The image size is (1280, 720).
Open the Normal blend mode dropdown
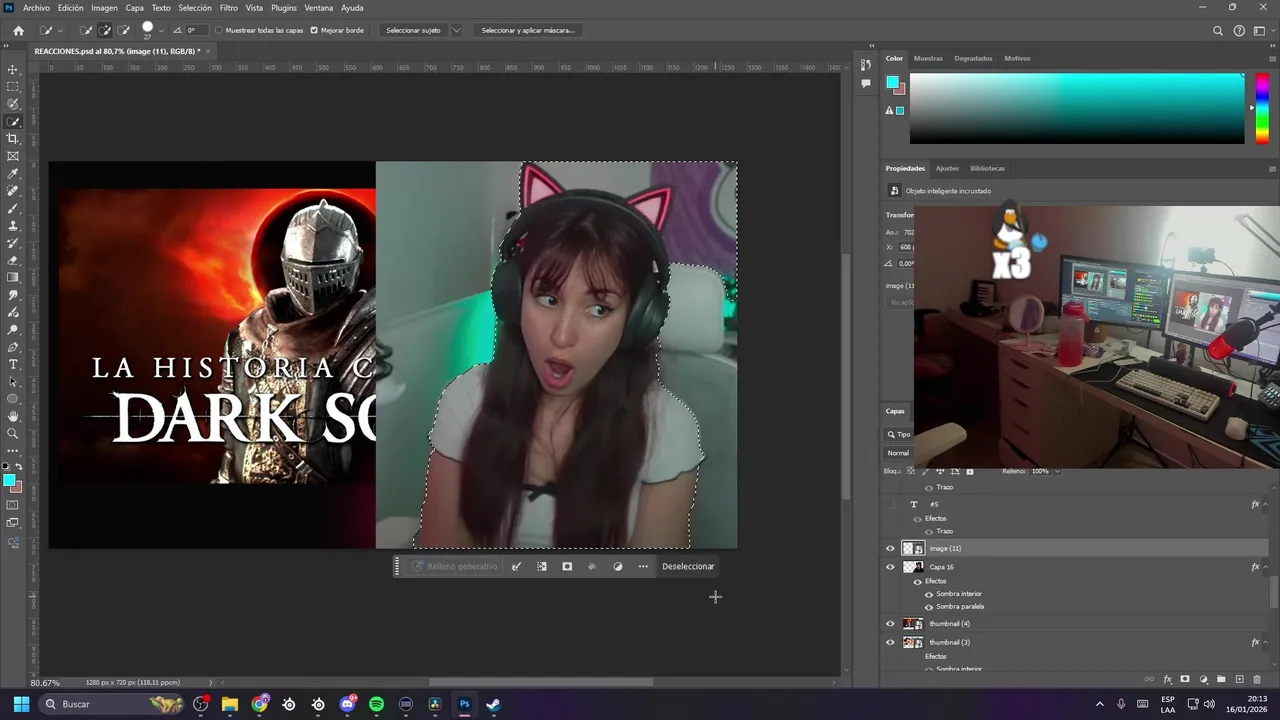[899, 453]
